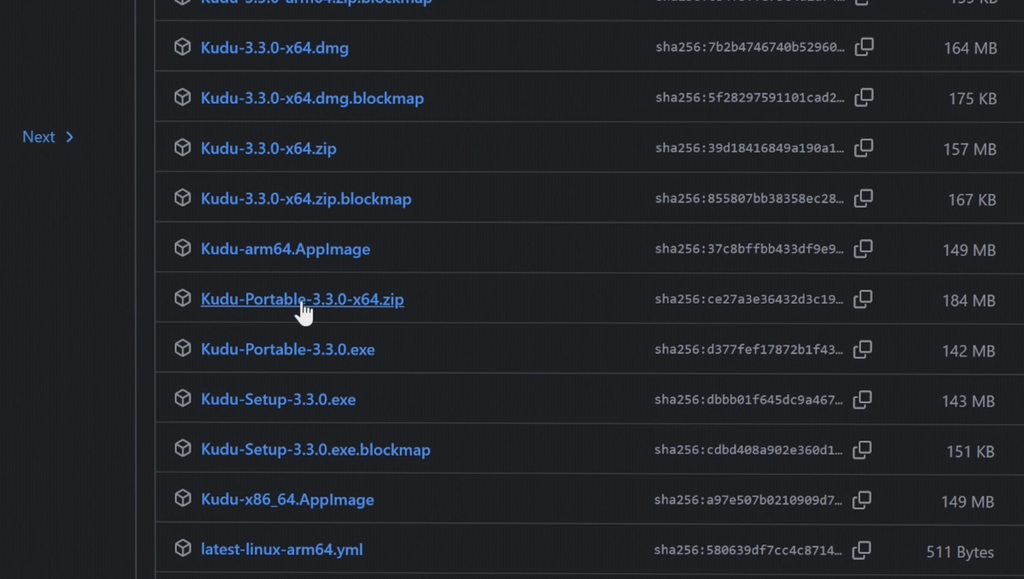Click the 164 MB file size
The height and width of the screenshot is (579, 1024).
[970, 48]
